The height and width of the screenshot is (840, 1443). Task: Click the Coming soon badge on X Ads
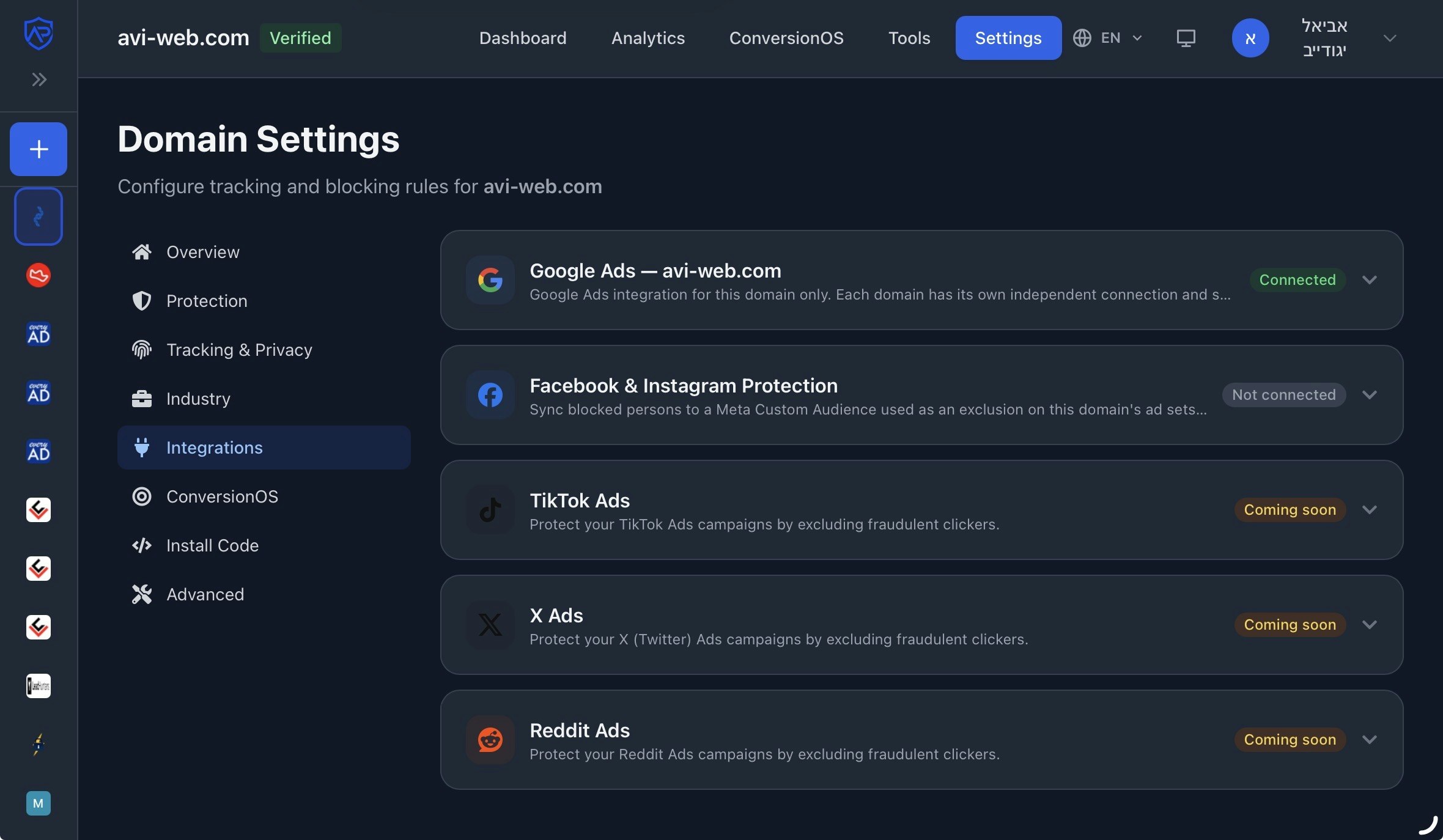click(1290, 625)
